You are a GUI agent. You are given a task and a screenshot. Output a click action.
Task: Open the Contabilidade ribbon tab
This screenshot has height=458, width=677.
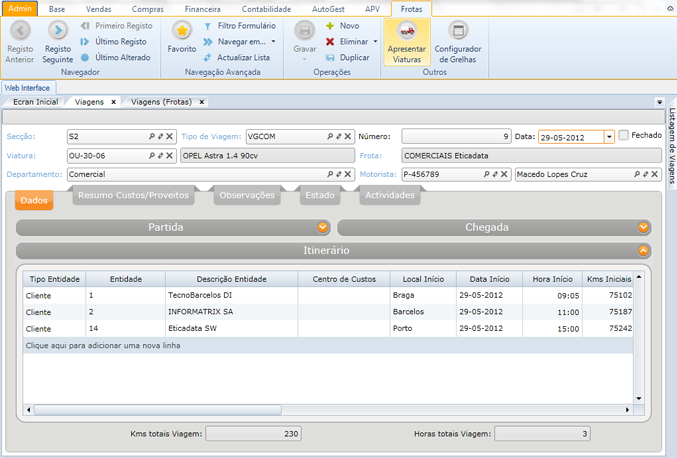coord(267,8)
